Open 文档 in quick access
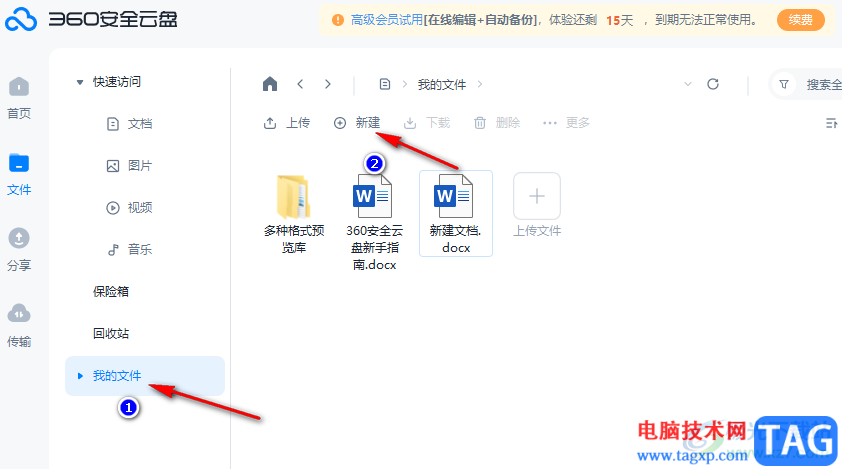Screen dimensions: 842x469 click(x=129, y=124)
